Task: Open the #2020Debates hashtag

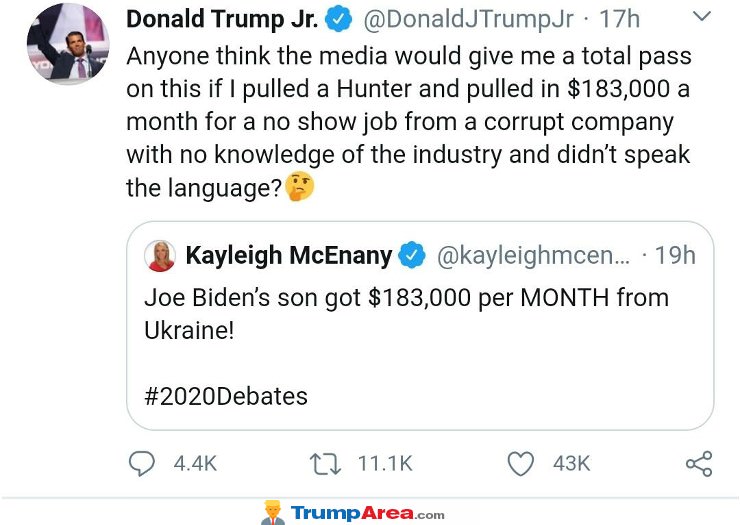Action: click(x=226, y=396)
